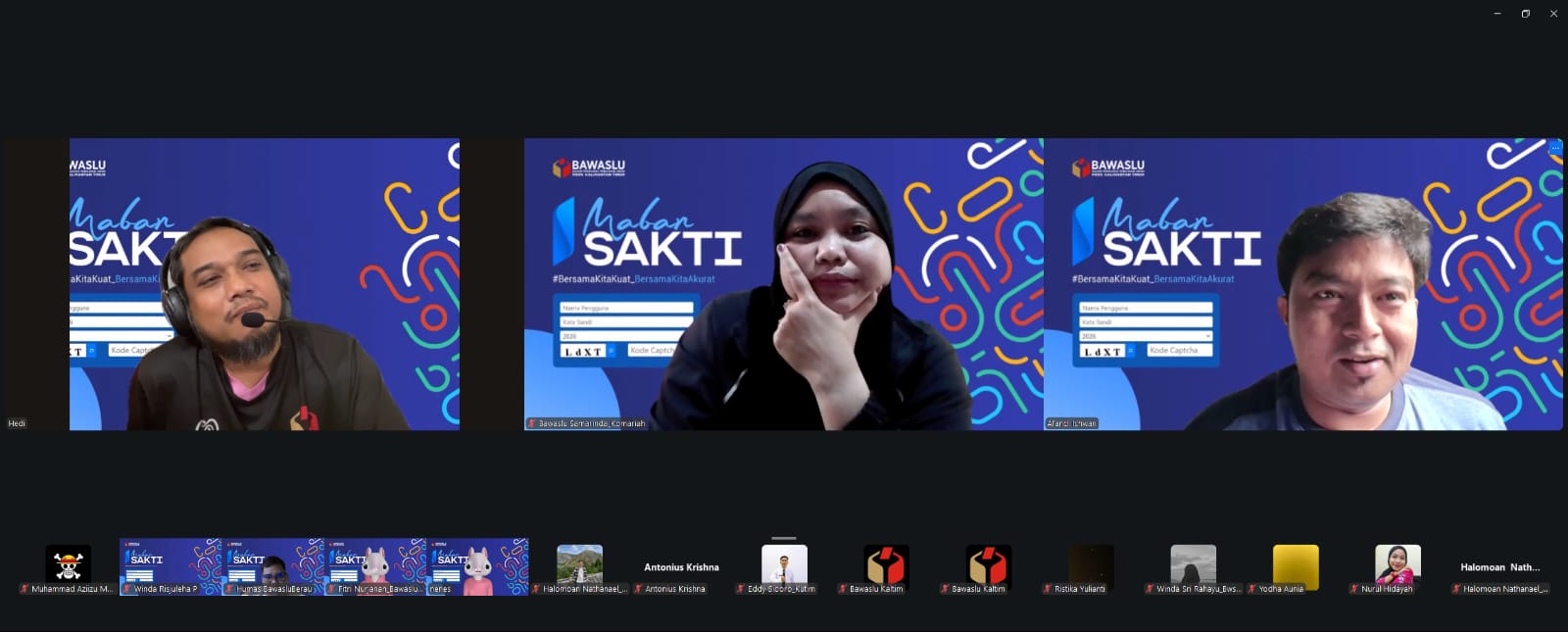1568x632 pixels.
Task: Select Winda Risjuleha P's video thumbnail
Action: [171, 566]
